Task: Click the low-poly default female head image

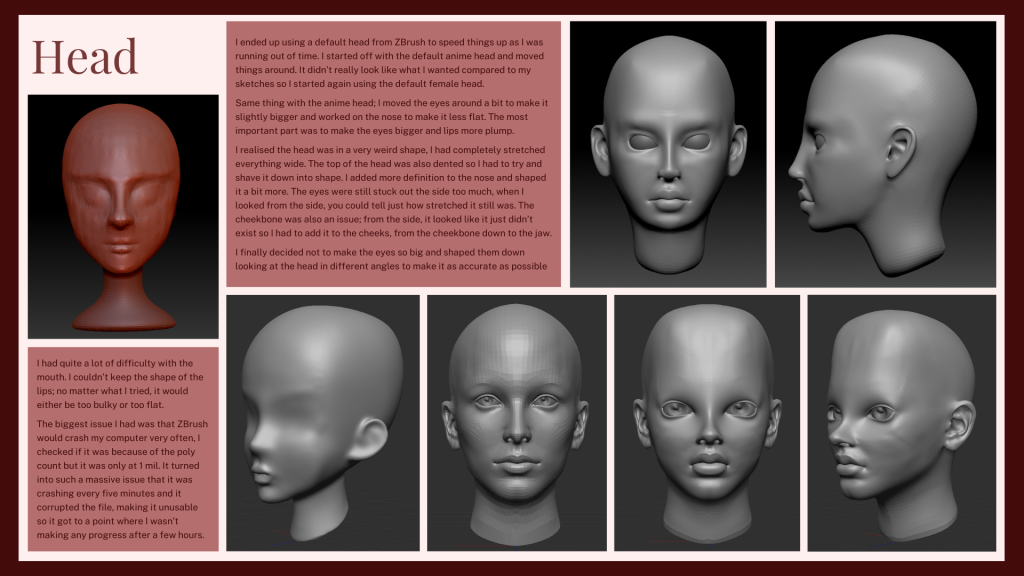Action: point(517,423)
